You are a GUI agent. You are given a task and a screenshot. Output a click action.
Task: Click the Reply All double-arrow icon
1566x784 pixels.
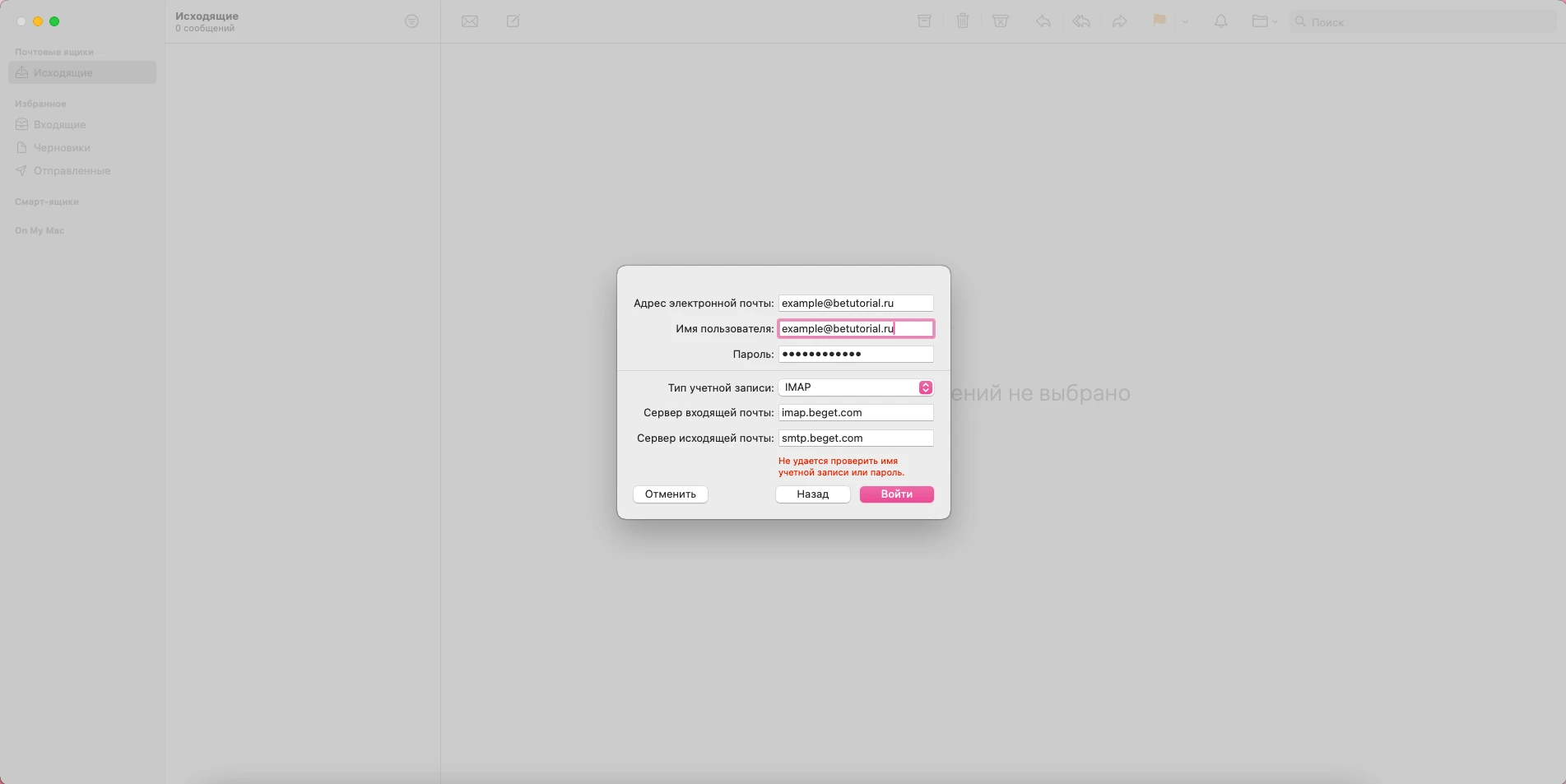coord(1081,21)
